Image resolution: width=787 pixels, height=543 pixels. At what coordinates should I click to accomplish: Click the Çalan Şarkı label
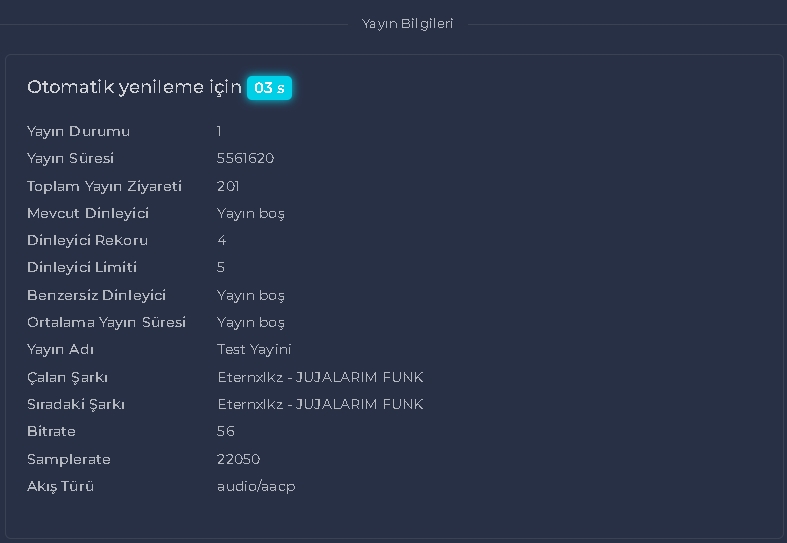click(67, 378)
